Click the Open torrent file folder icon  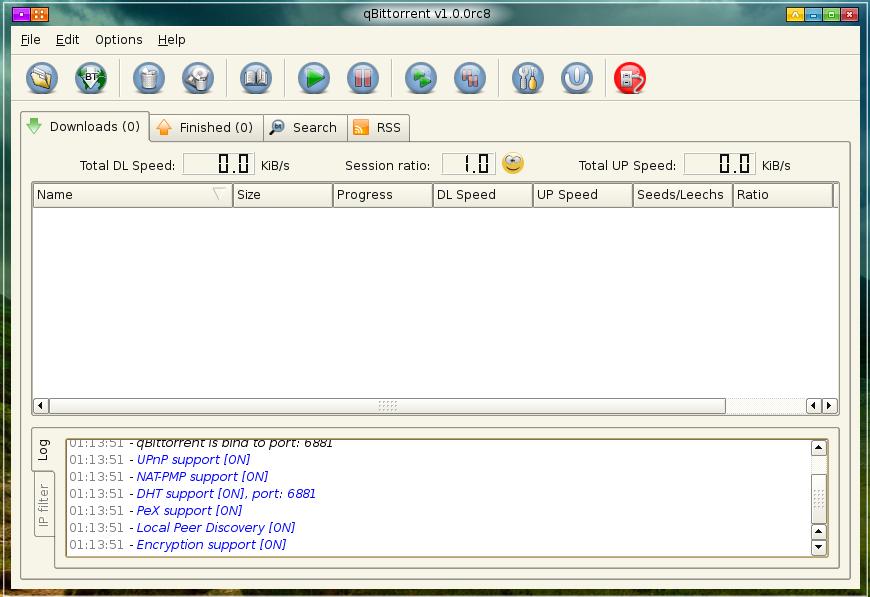point(42,78)
